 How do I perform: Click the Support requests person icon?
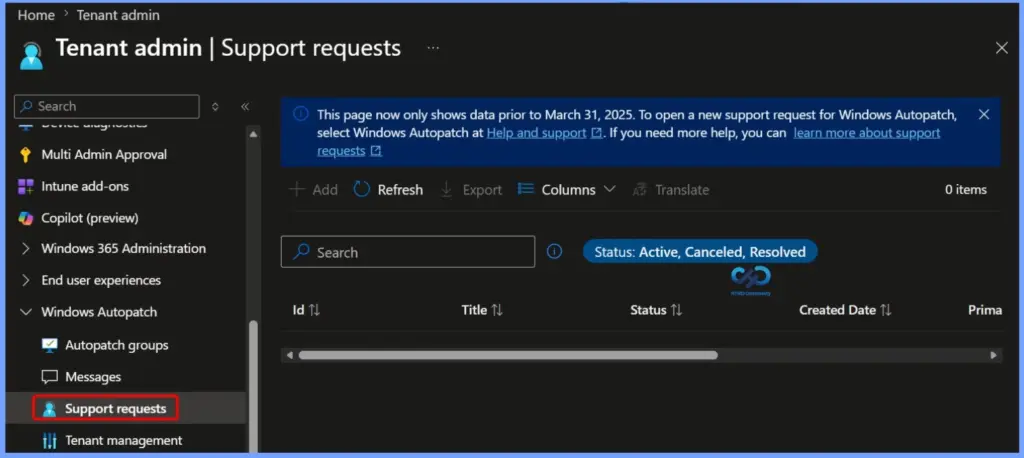[x=50, y=409]
